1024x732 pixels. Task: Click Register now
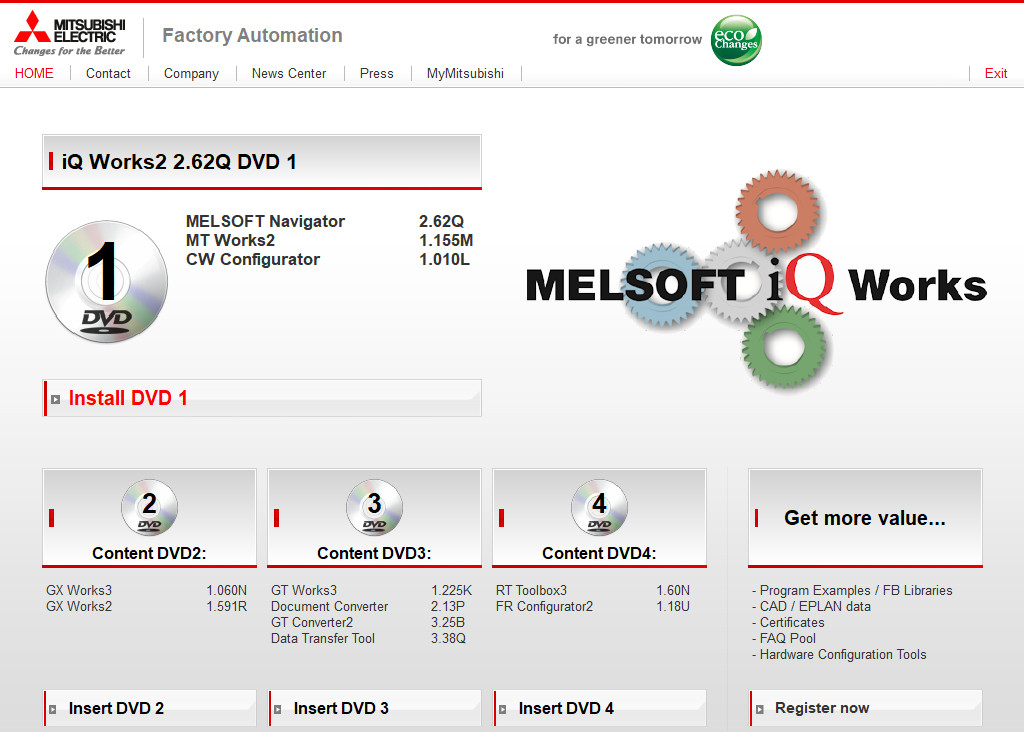(x=866, y=708)
